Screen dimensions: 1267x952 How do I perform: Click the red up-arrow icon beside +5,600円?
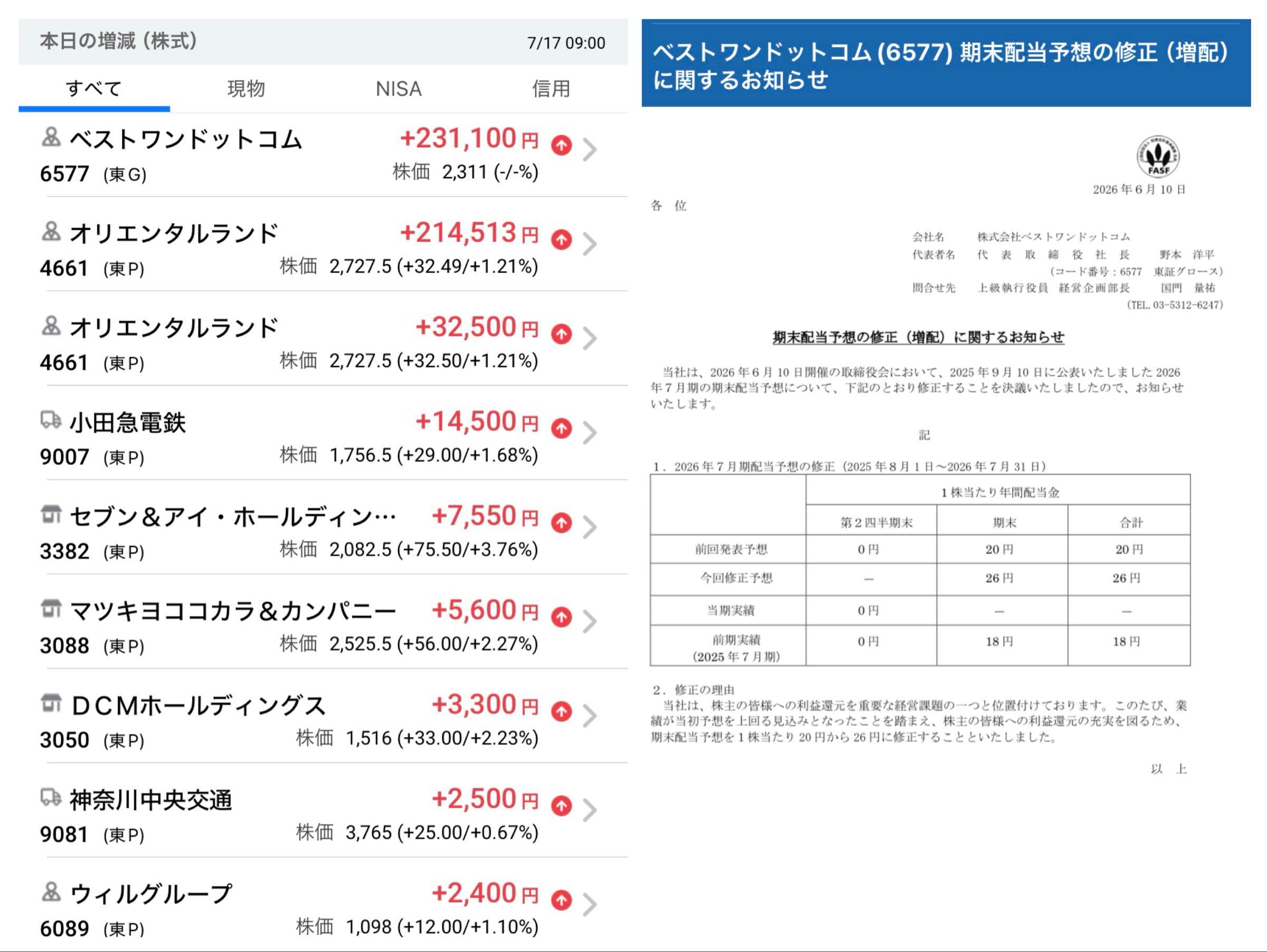point(561,617)
